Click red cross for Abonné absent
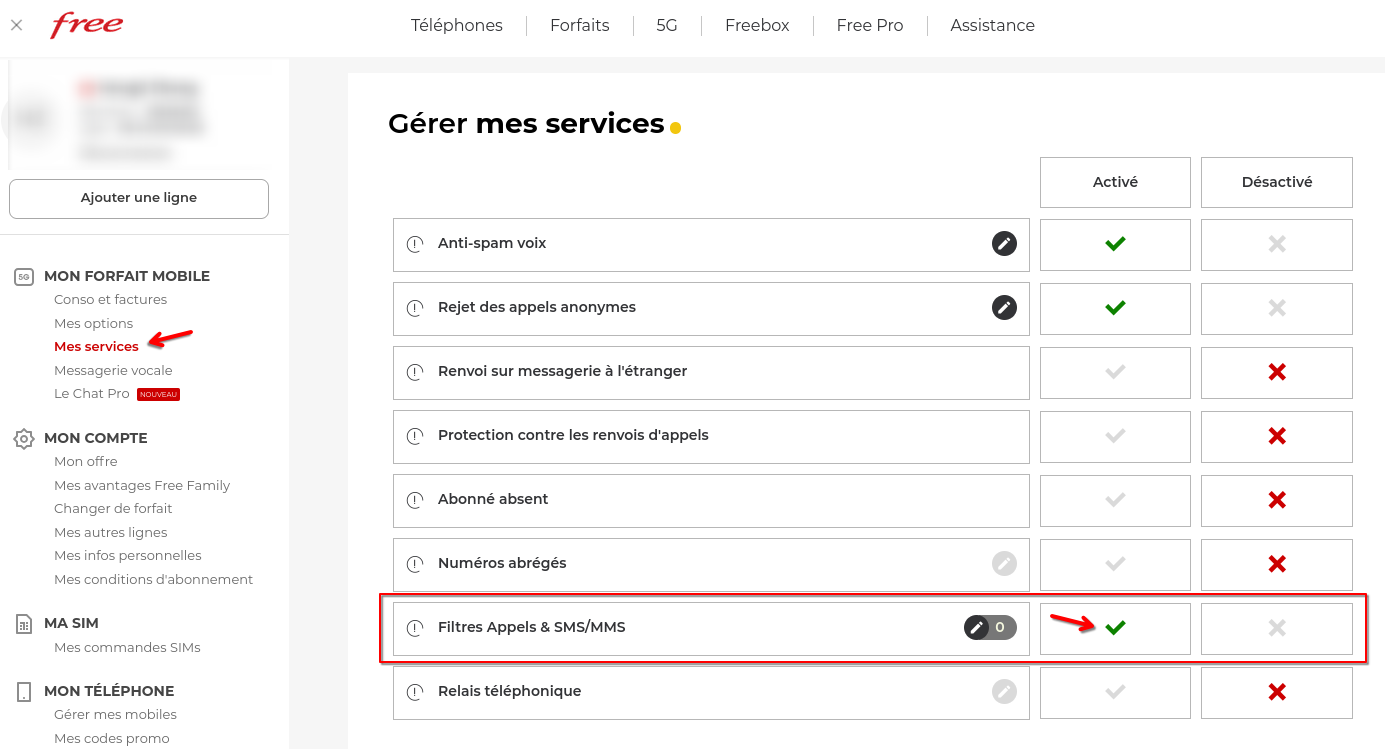Viewport: 1385px width, 749px height. tap(1277, 500)
